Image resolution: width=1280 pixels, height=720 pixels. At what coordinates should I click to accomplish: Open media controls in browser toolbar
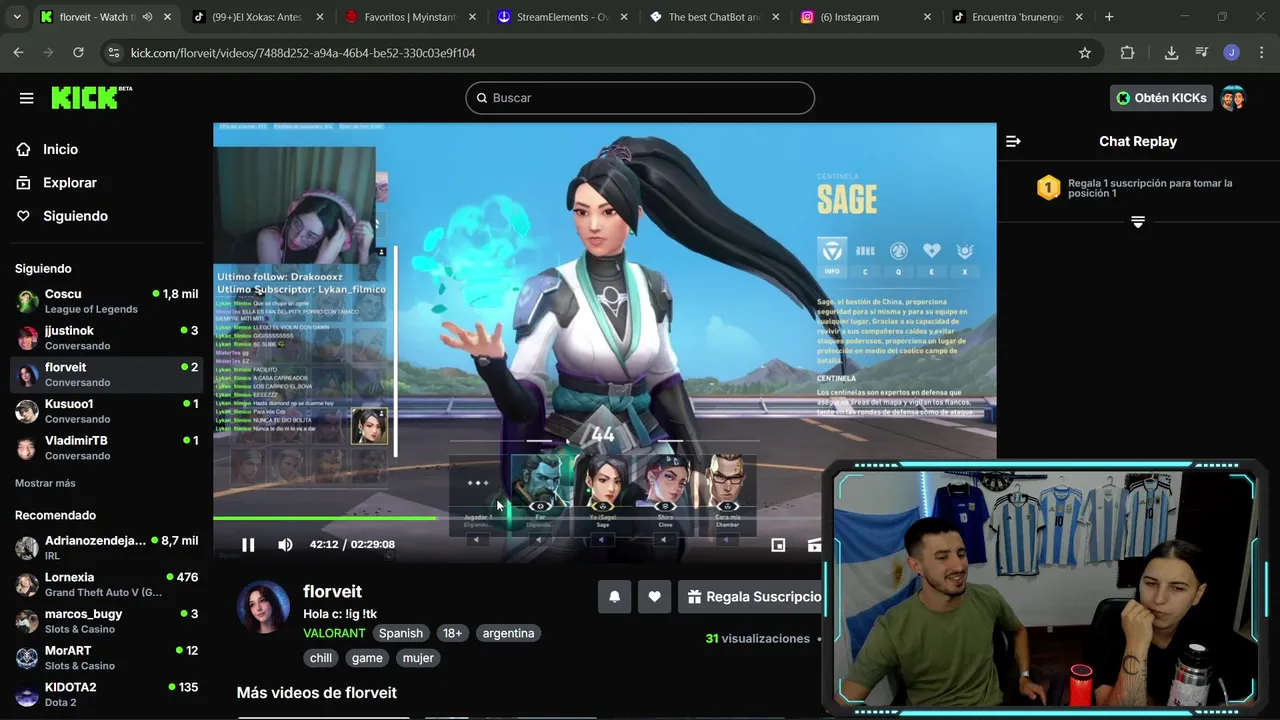coord(1202,53)
